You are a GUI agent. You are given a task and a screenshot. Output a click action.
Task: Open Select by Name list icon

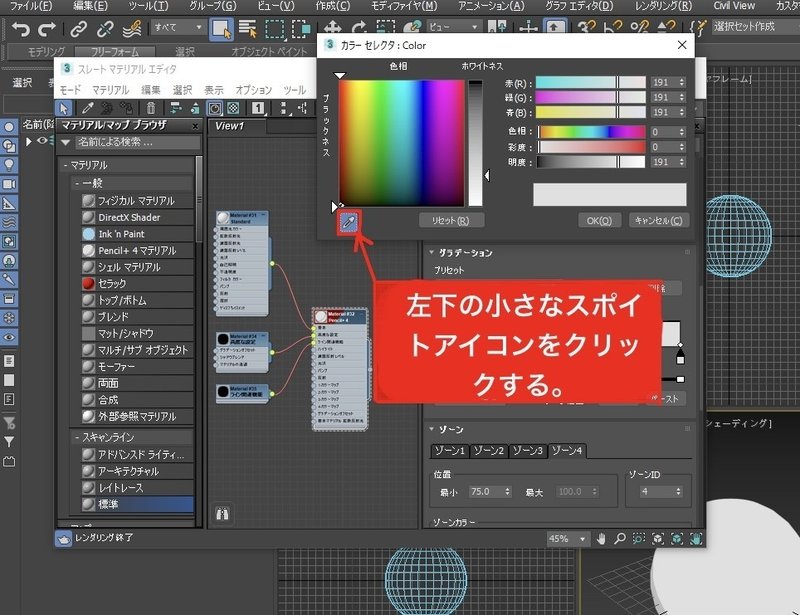tap(248, 29)
